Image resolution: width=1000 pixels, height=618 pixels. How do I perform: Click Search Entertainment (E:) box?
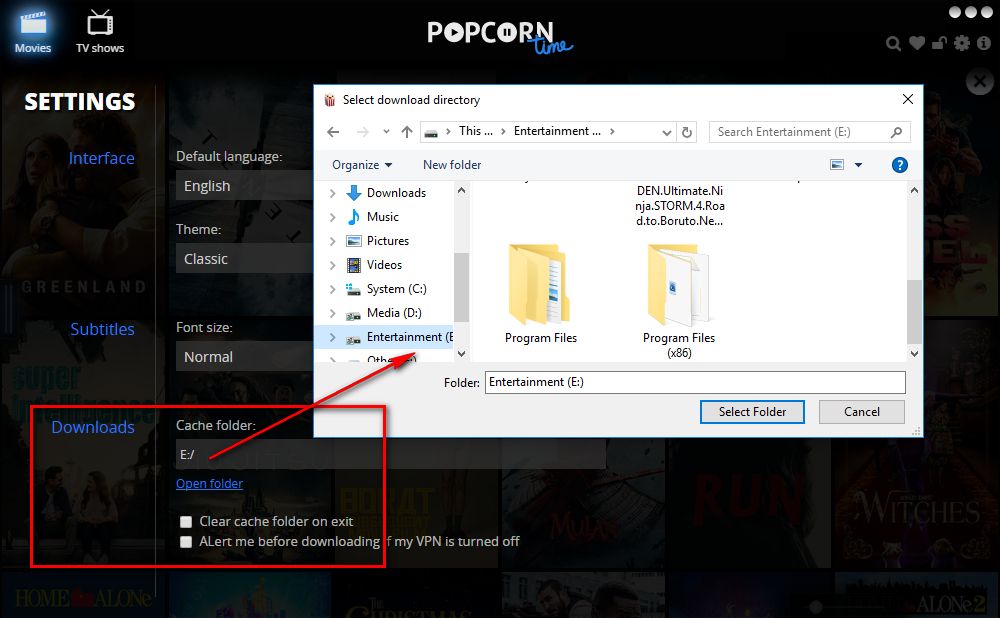(x=809, y=132)
